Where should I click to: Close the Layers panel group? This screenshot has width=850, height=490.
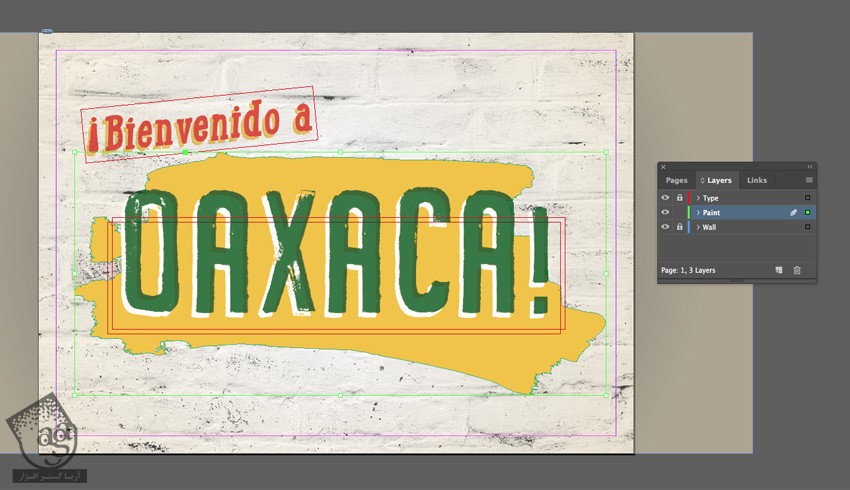coord(663,167)
